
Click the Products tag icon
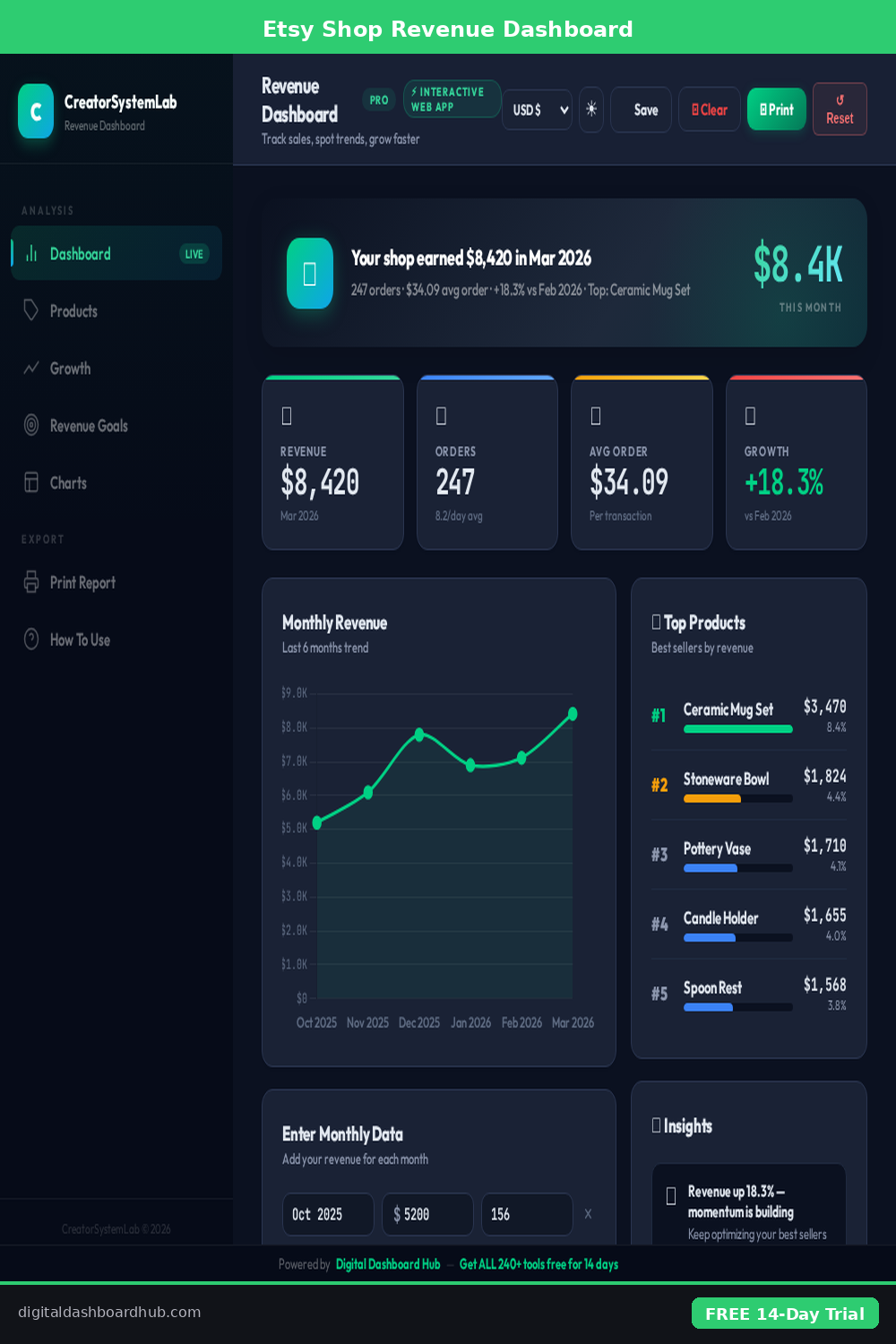click(x=31, y=311)
